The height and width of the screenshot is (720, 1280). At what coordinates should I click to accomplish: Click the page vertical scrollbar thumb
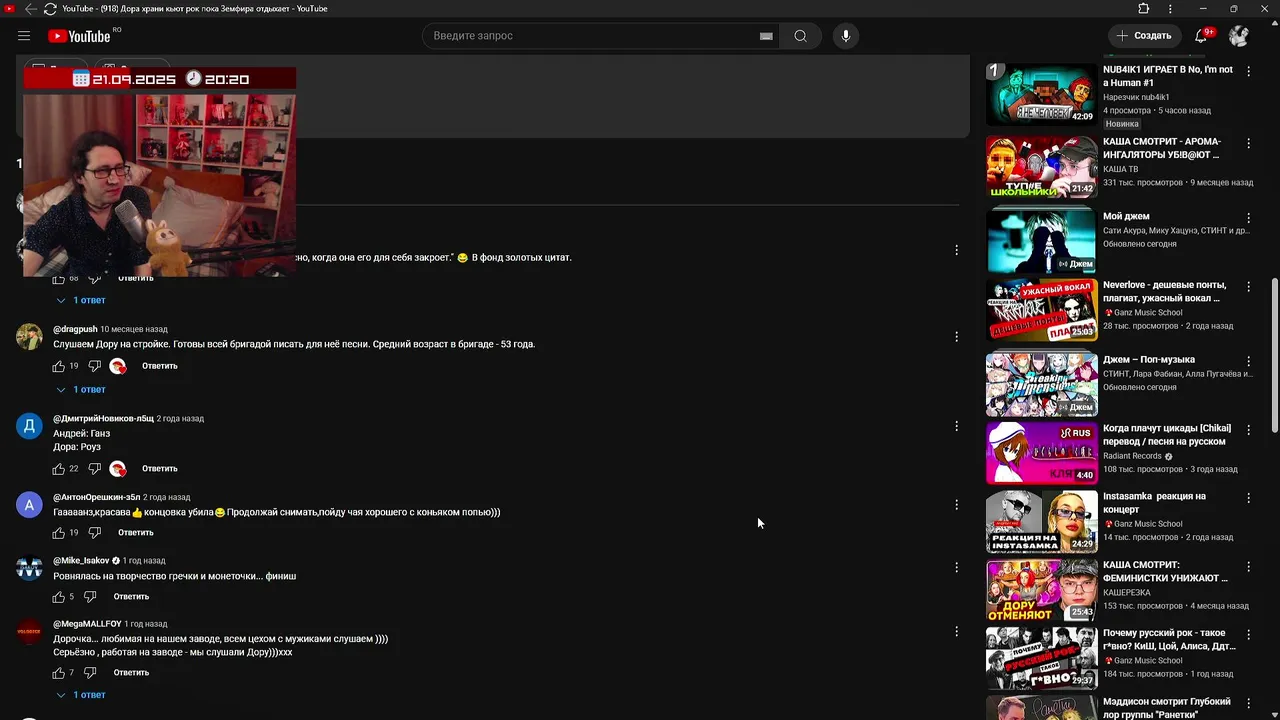tap(1274, 355)
